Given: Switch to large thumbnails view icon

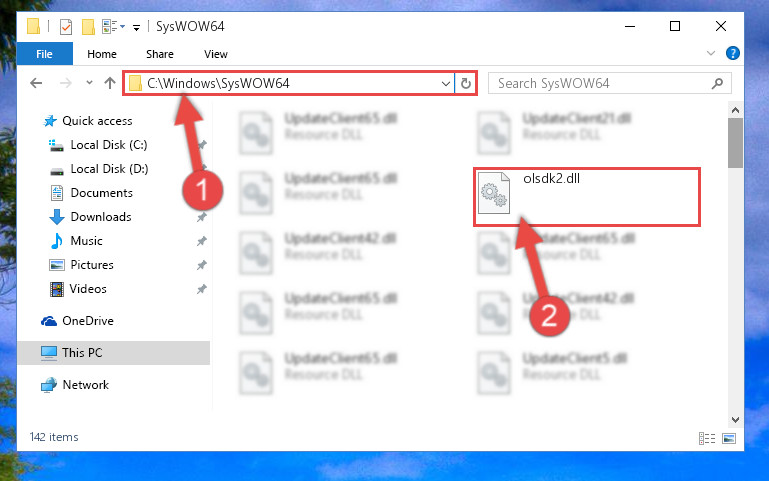Looking at the screenshot, I should [729, 438].
